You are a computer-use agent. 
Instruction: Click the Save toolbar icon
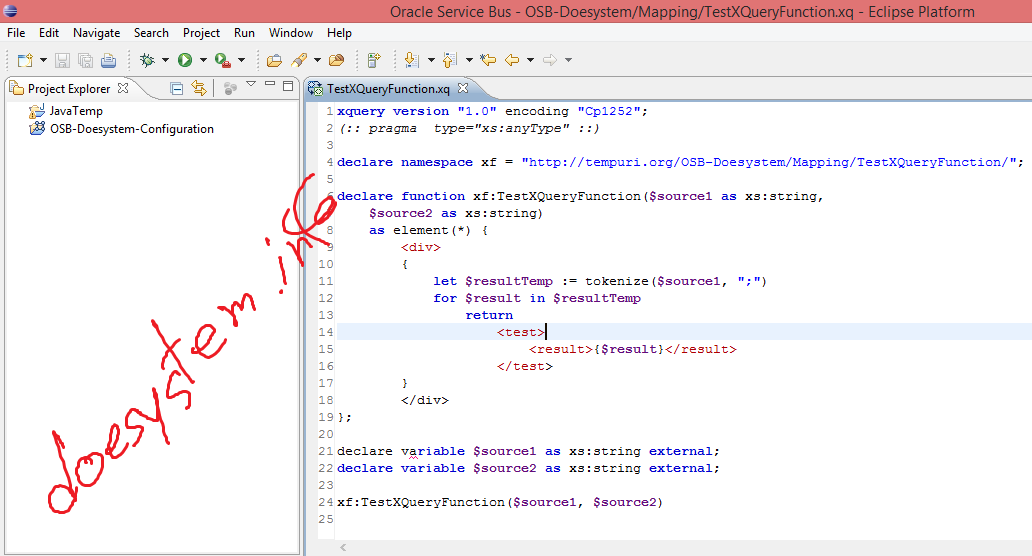pos(63,61)
